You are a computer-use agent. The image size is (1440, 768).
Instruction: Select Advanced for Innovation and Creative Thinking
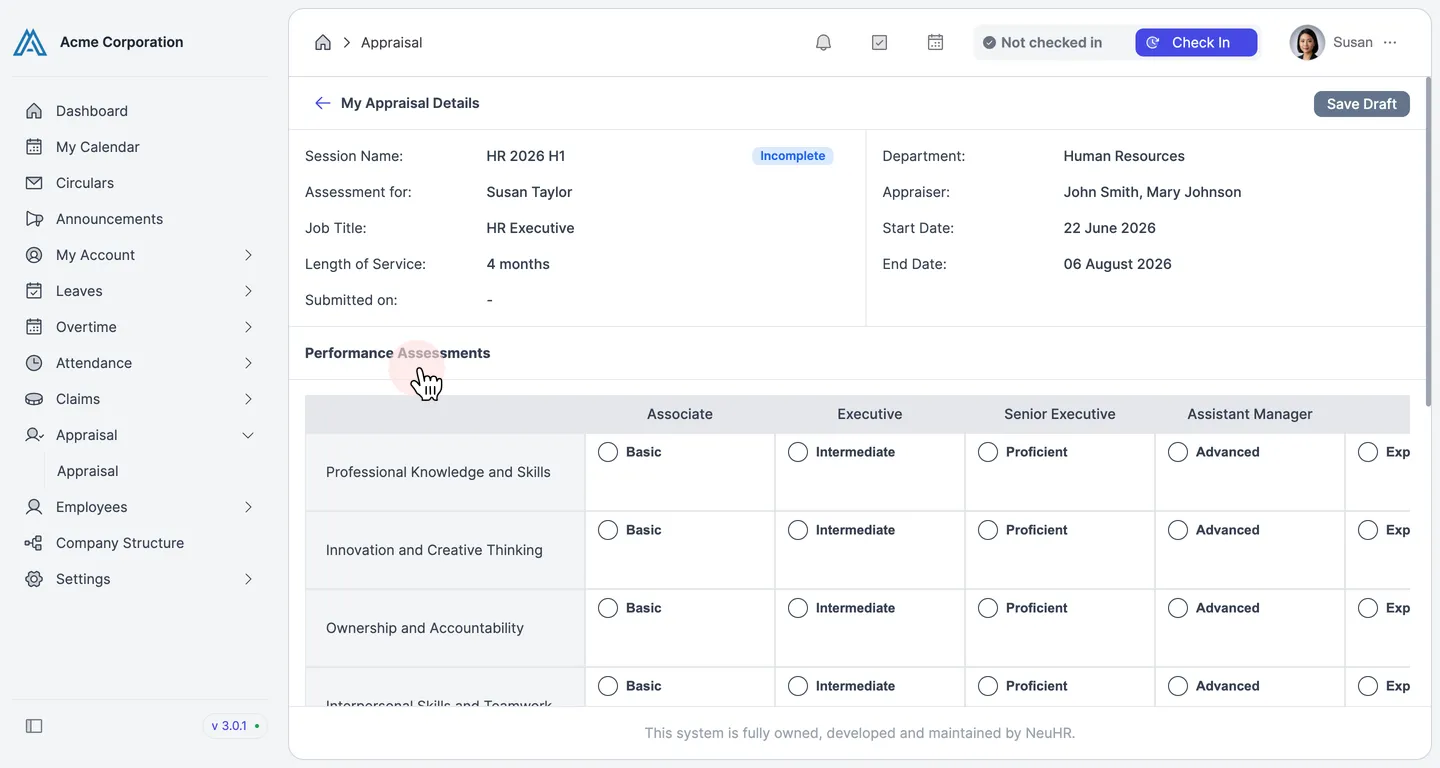(1178, 530)
